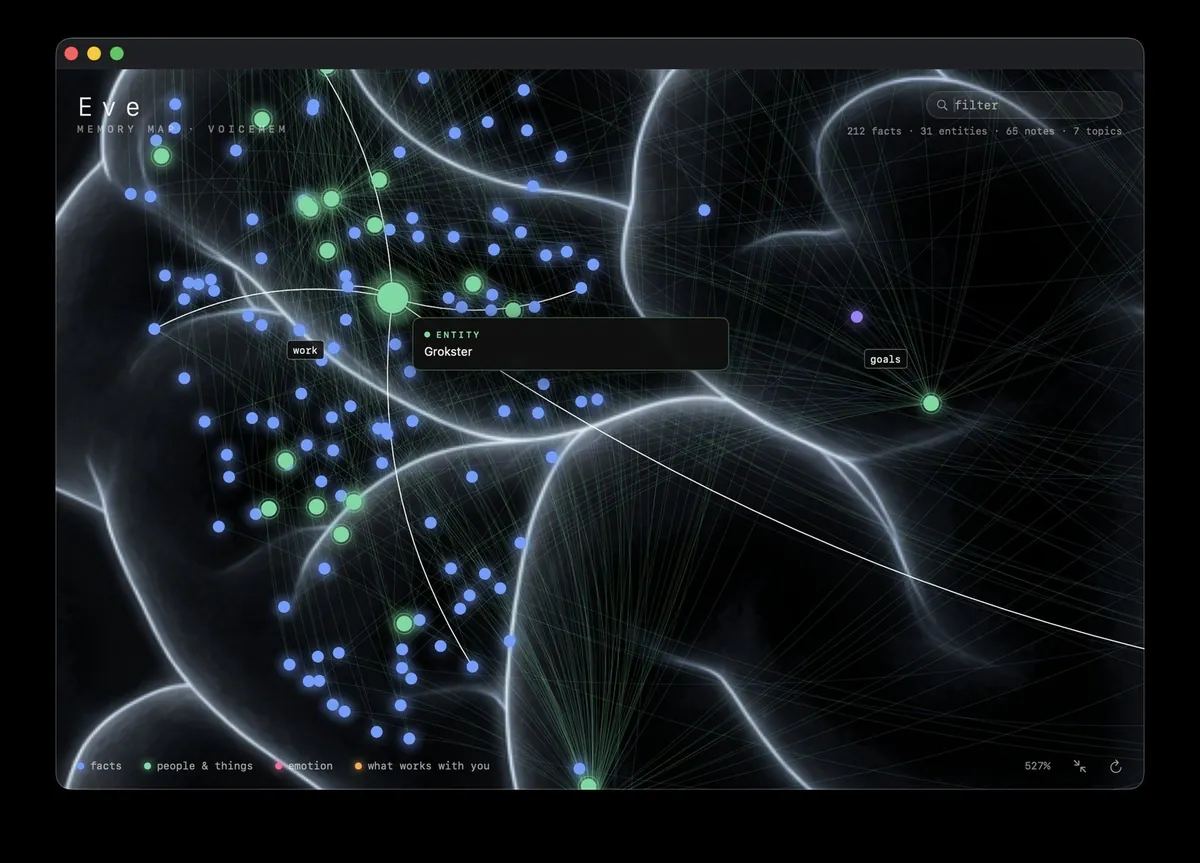The image size is (1200, 863).
Task: Click the goals topic label
Action: tap(885, 359)
